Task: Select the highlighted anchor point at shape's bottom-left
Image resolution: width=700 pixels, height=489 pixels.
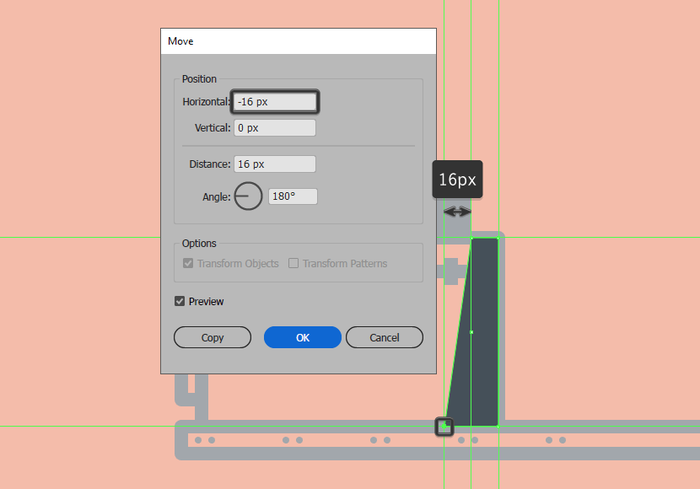Action: pos(444,427)
